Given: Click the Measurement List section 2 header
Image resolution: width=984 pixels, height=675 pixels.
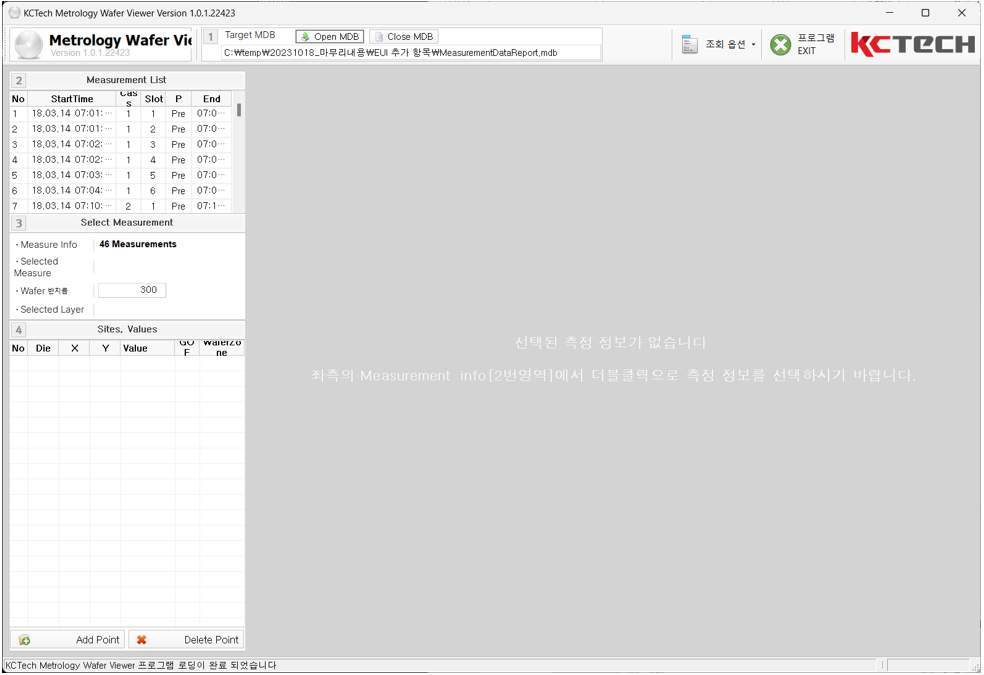Looking at the screenshot, I should (126, 80).
